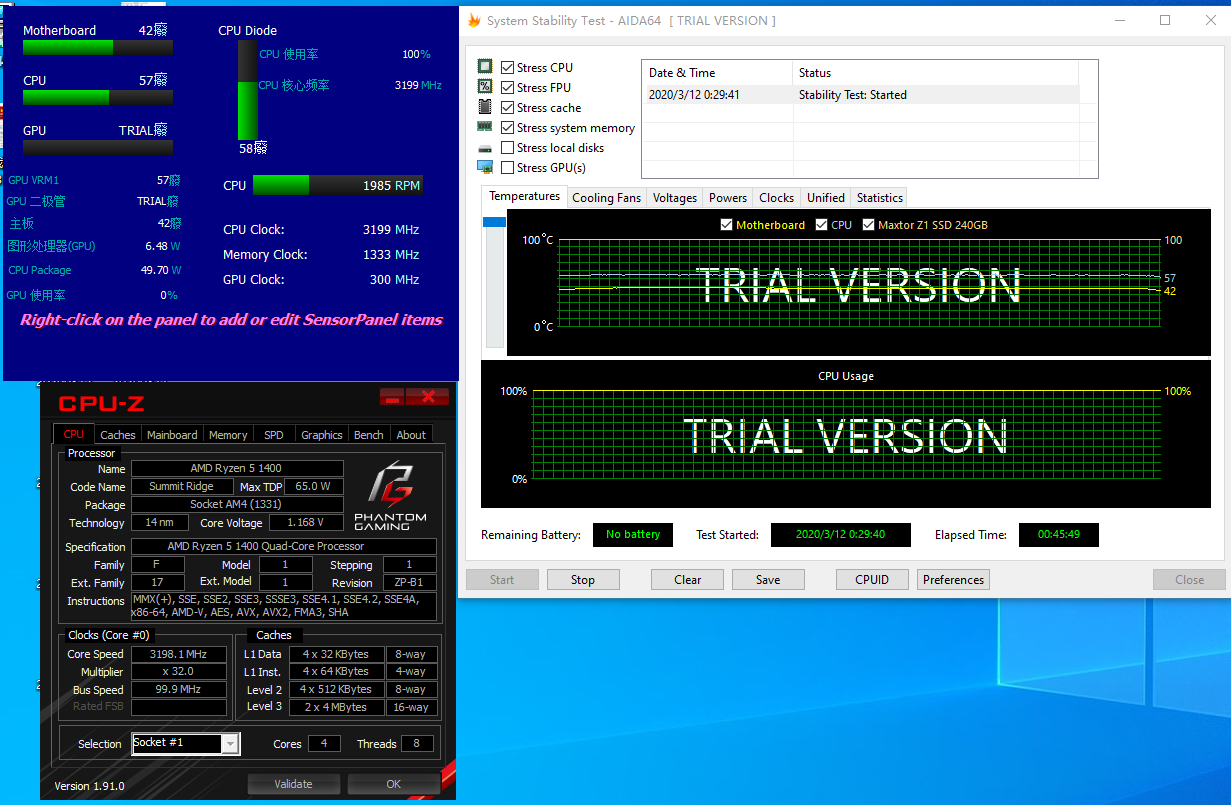
Task: Minimize the System Stability Test window
Action: coord(1119,20)
